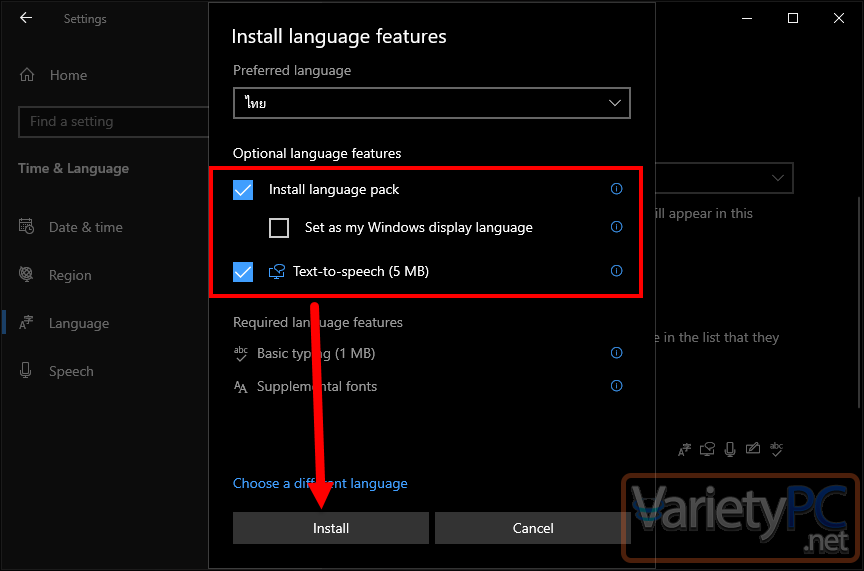Click the Cancel button
This screenshot has height=571, width=864.
coord(533,528)
